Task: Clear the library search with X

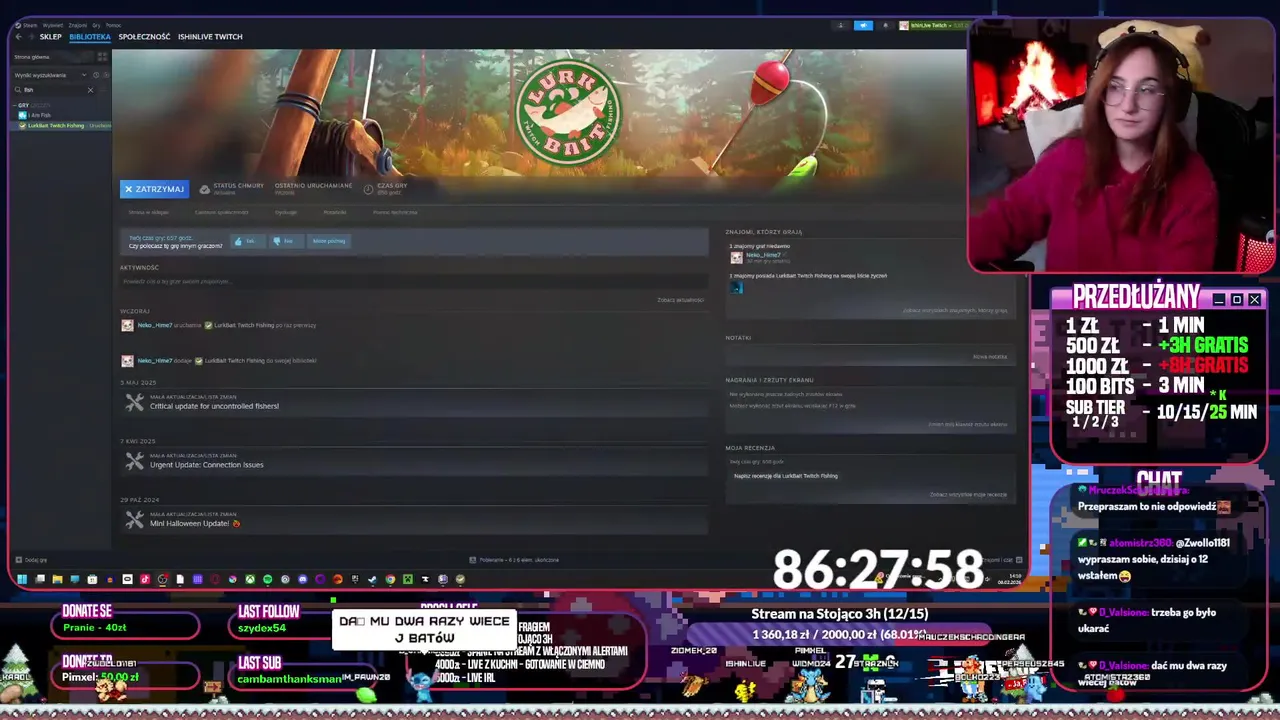Action: 90,90
